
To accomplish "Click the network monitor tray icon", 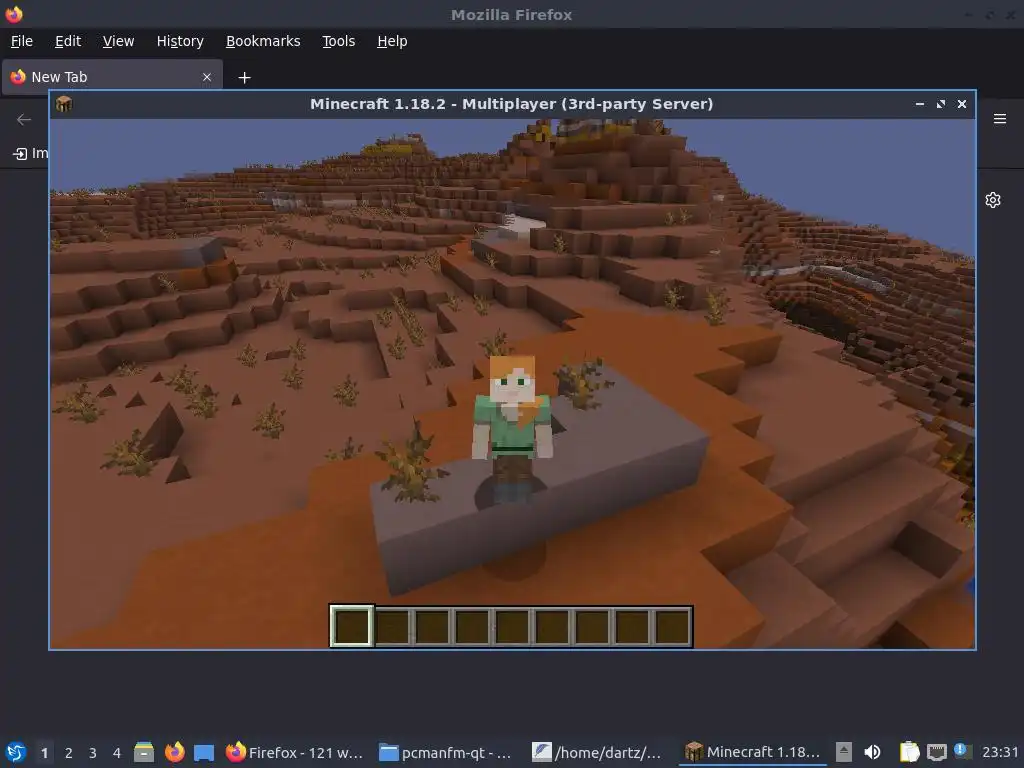I will pos(936,752).
